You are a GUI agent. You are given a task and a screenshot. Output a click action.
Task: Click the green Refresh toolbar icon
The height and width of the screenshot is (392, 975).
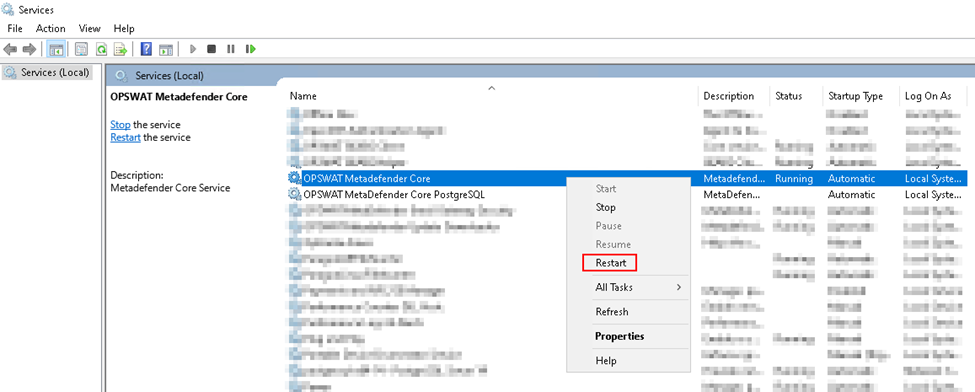101,49
